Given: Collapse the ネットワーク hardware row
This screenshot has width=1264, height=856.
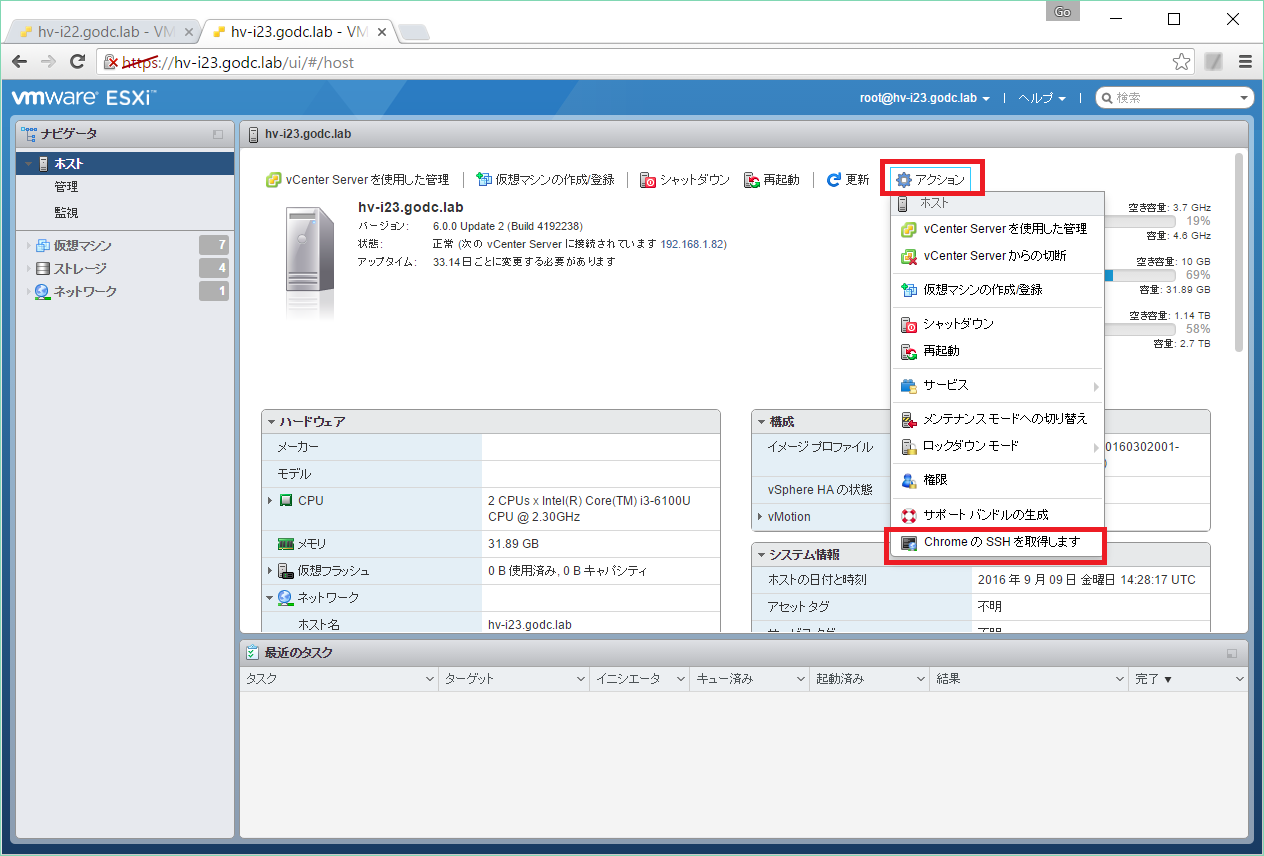Looking at the screenshot, I should click(x=270, y=597).
